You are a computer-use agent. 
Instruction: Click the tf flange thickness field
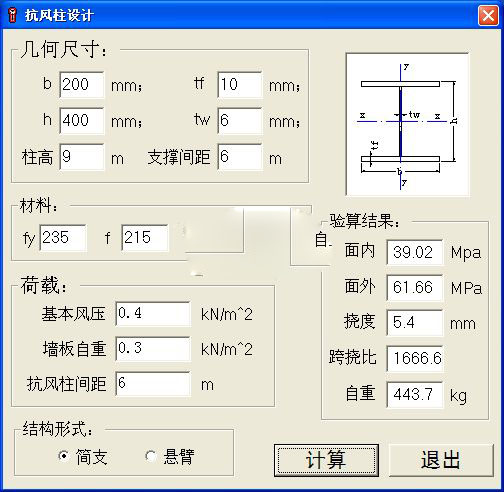(240, 84)
